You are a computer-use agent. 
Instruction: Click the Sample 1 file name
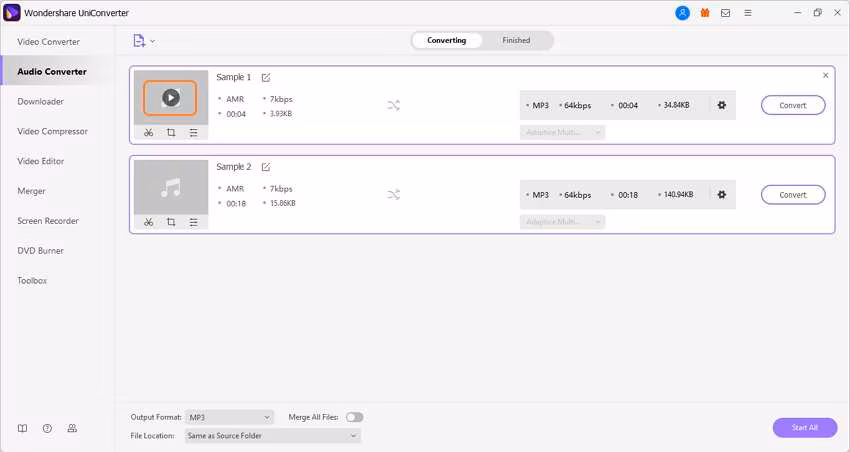tap(234, 77)
